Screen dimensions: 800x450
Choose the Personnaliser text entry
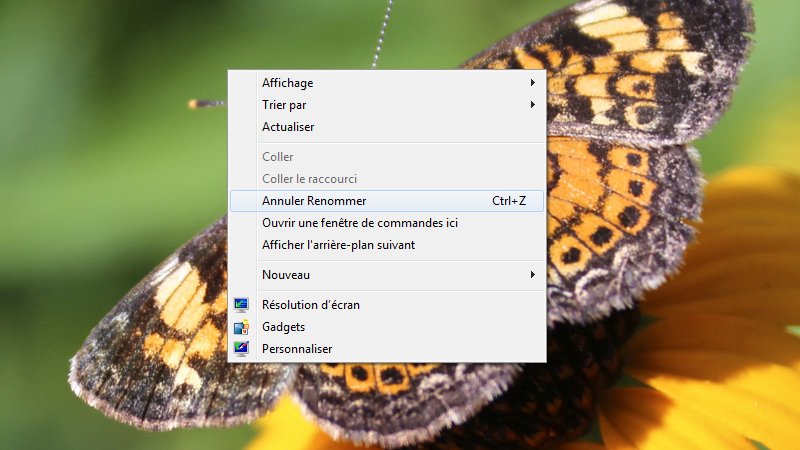point(297,349)
